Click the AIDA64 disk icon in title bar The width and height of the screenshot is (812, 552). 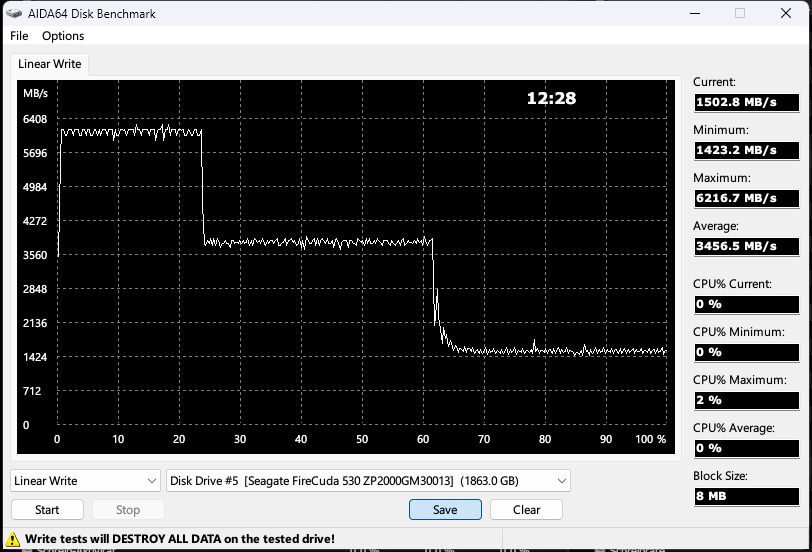click(x=14, y=13)
